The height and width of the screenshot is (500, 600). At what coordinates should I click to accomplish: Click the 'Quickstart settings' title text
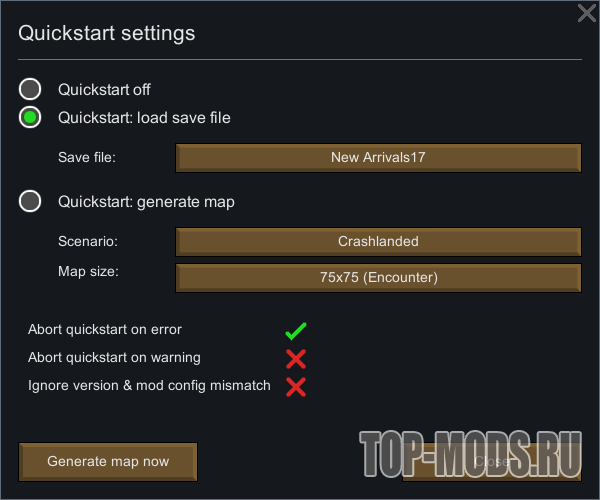pyautogui.click(x=107, y=33)
